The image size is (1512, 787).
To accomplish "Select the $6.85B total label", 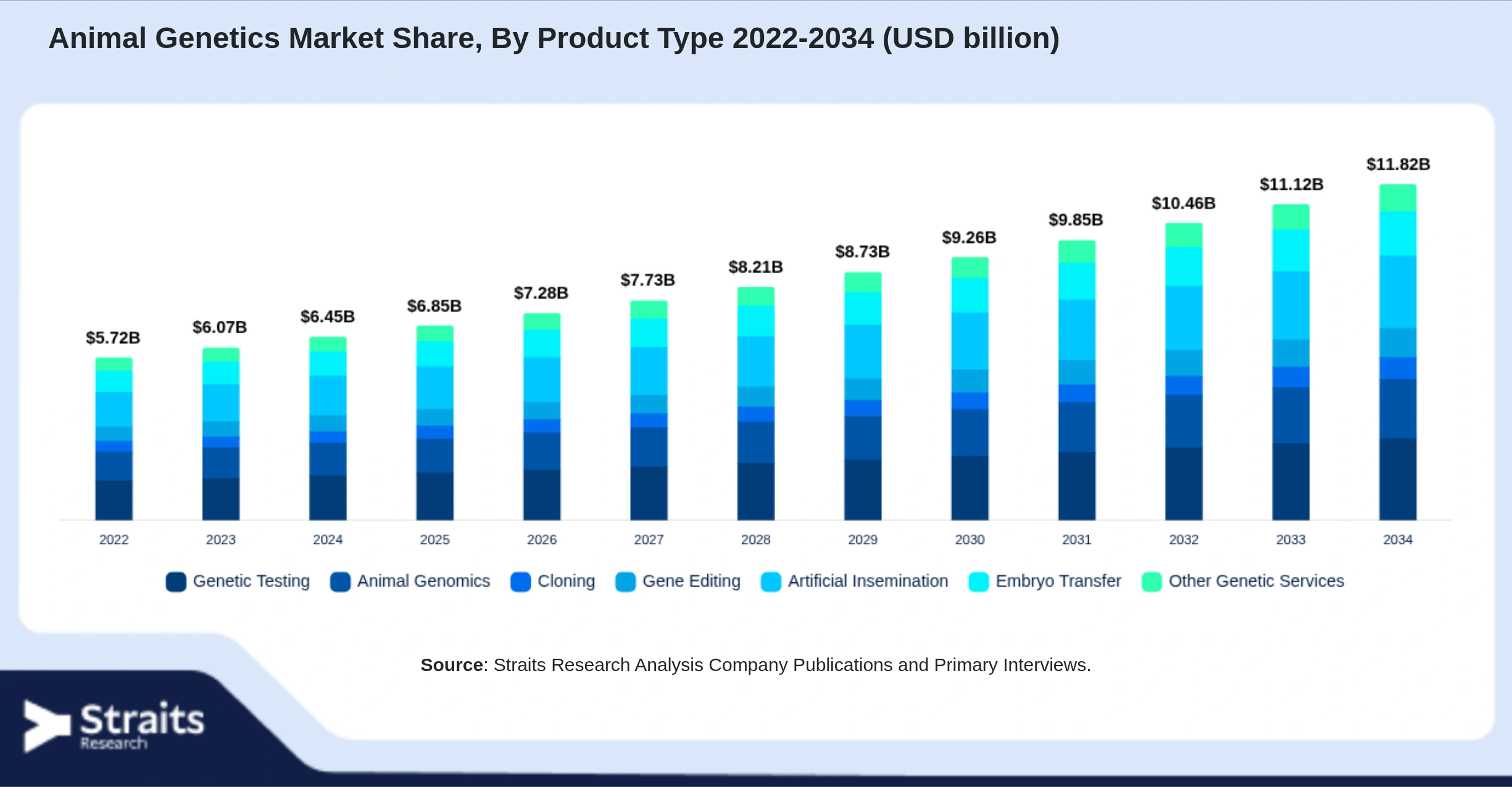I will pos(434,307).
